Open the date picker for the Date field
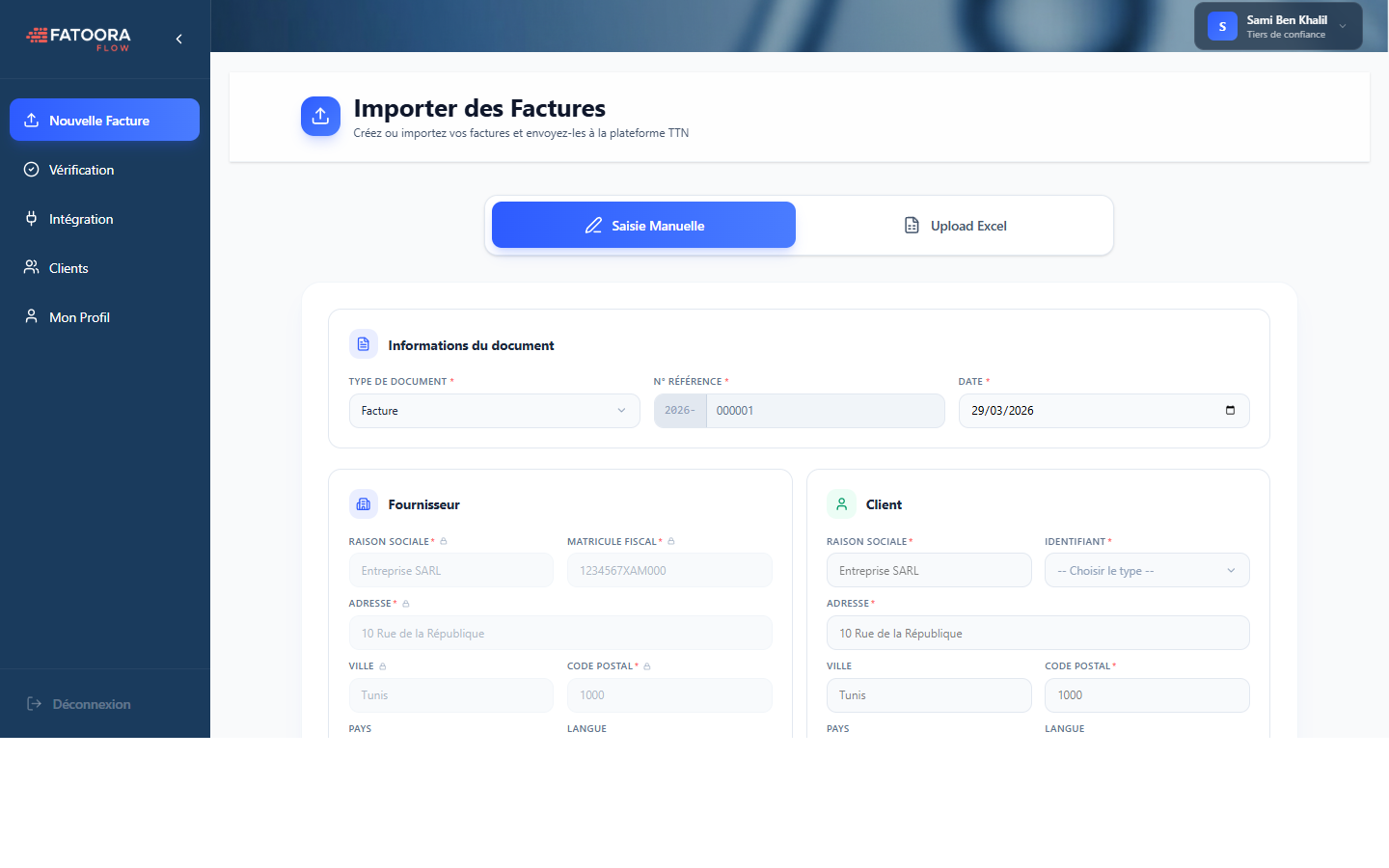 coord(1231,410)
